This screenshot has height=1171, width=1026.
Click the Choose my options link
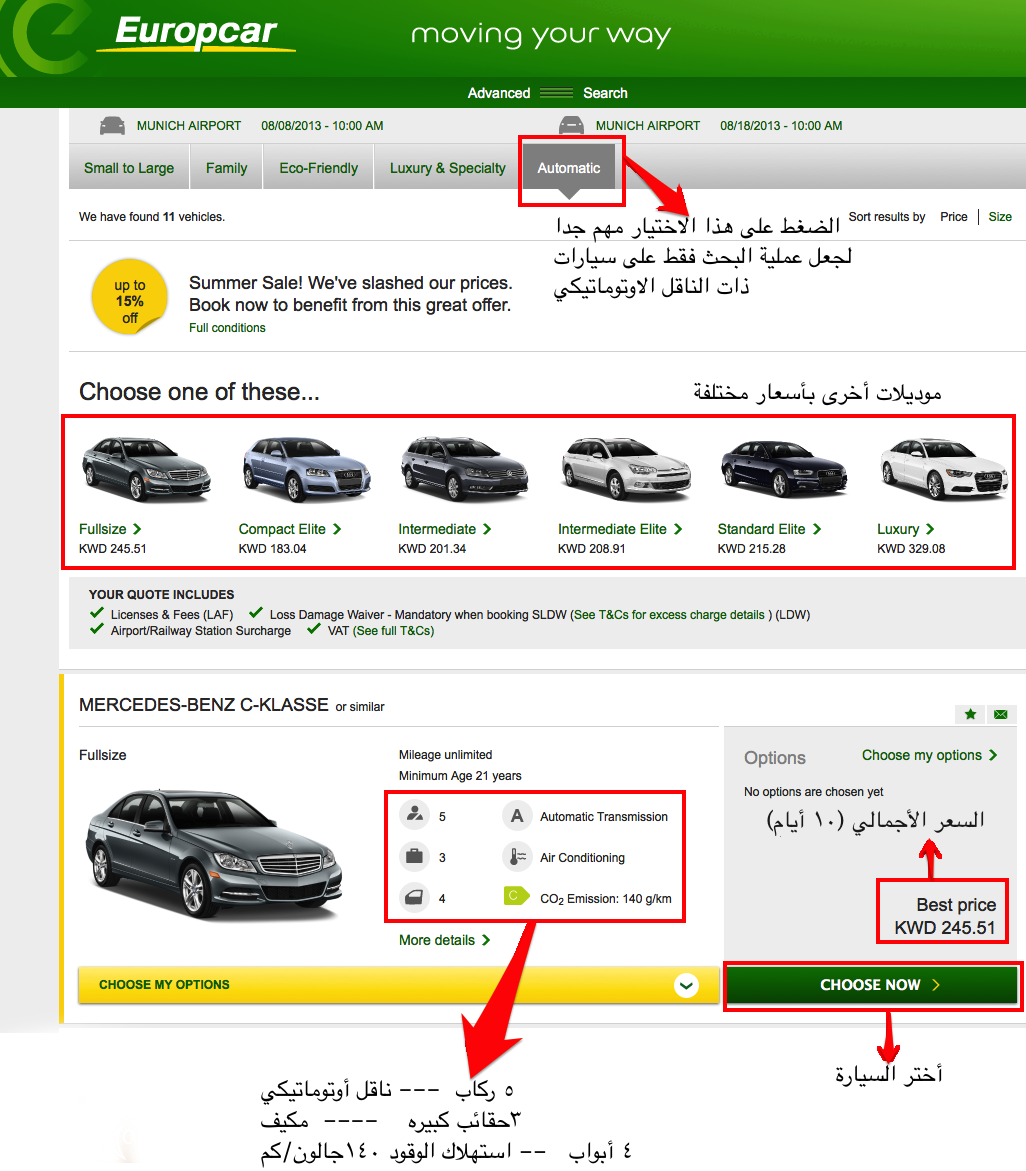[930, 755]
